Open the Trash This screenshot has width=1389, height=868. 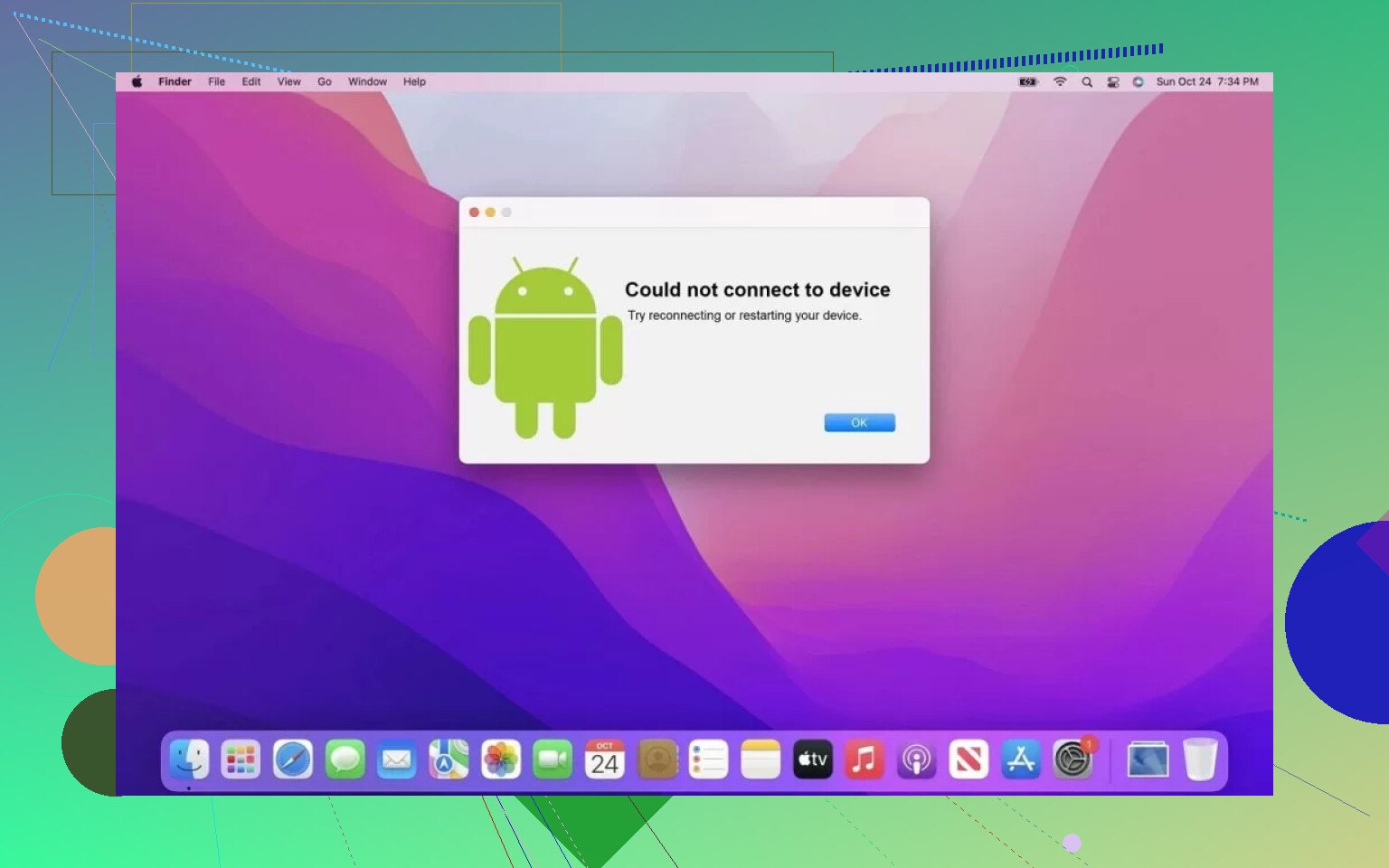coord(1200,759)
